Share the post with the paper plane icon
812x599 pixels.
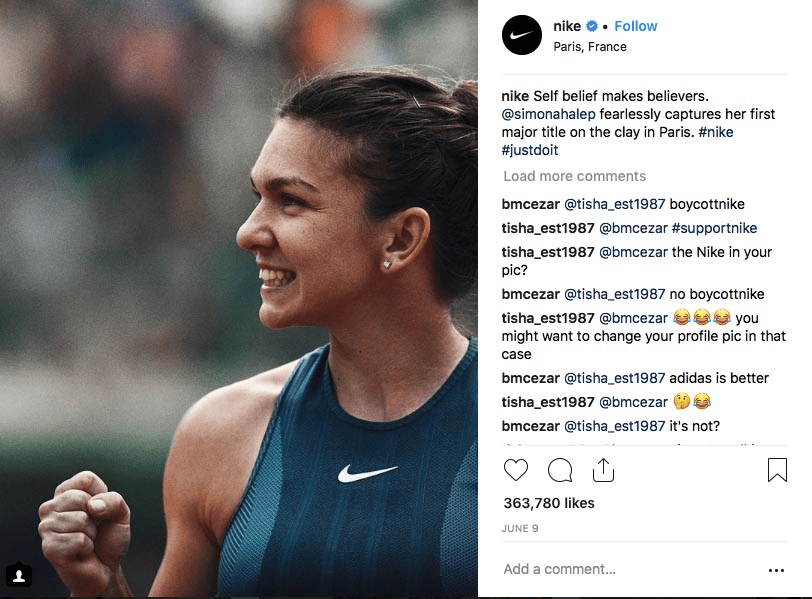pos(603,470)
